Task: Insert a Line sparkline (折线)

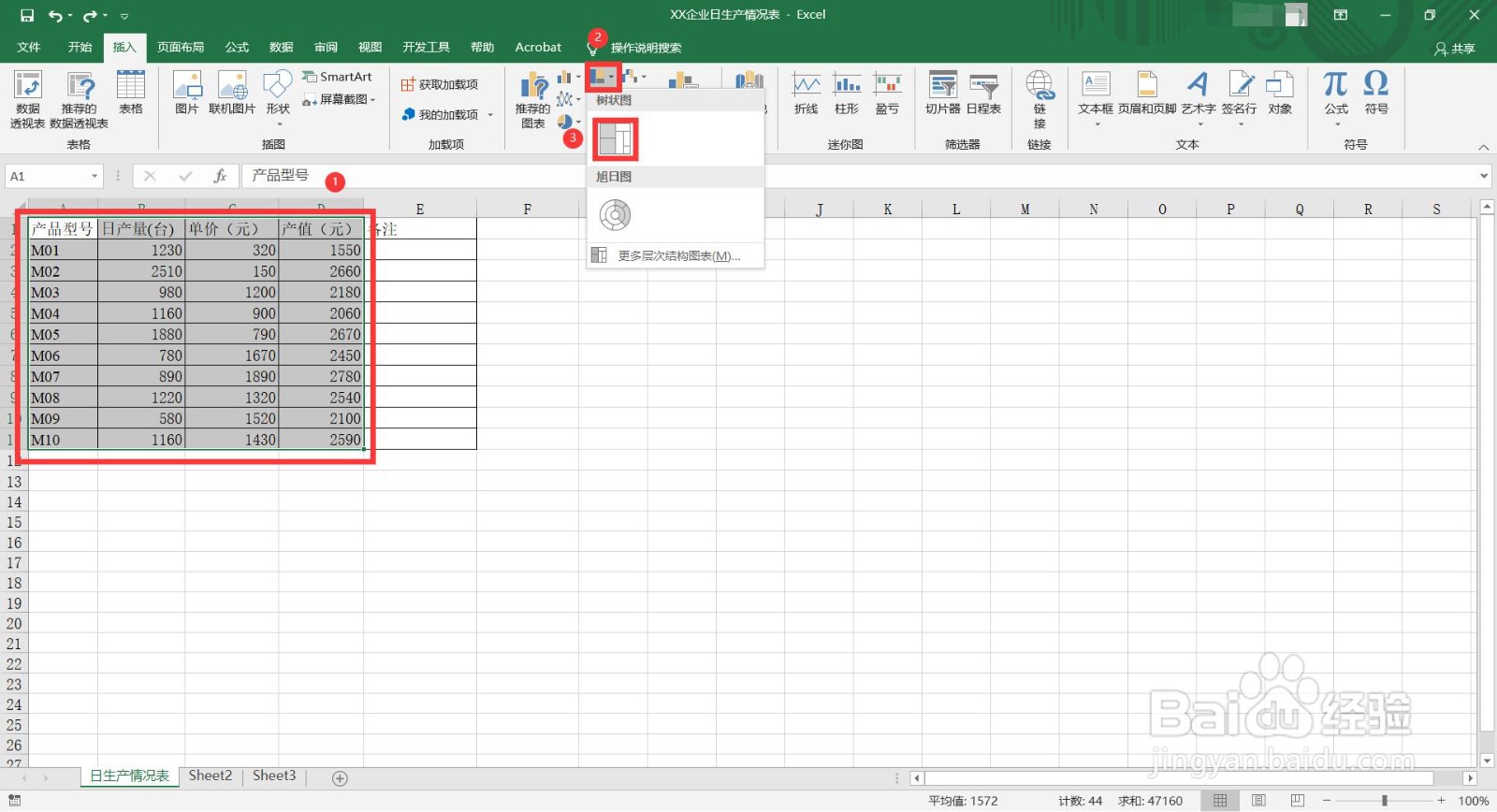Action: 806,93
